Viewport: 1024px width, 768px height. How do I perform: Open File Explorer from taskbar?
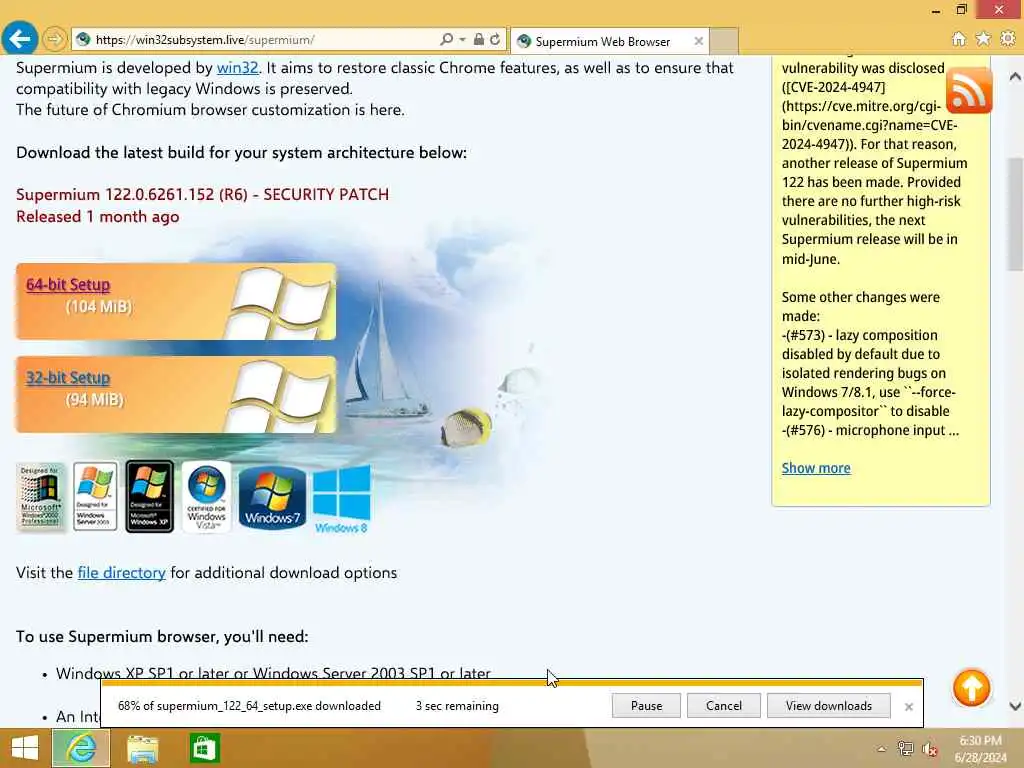coord(142,748)
